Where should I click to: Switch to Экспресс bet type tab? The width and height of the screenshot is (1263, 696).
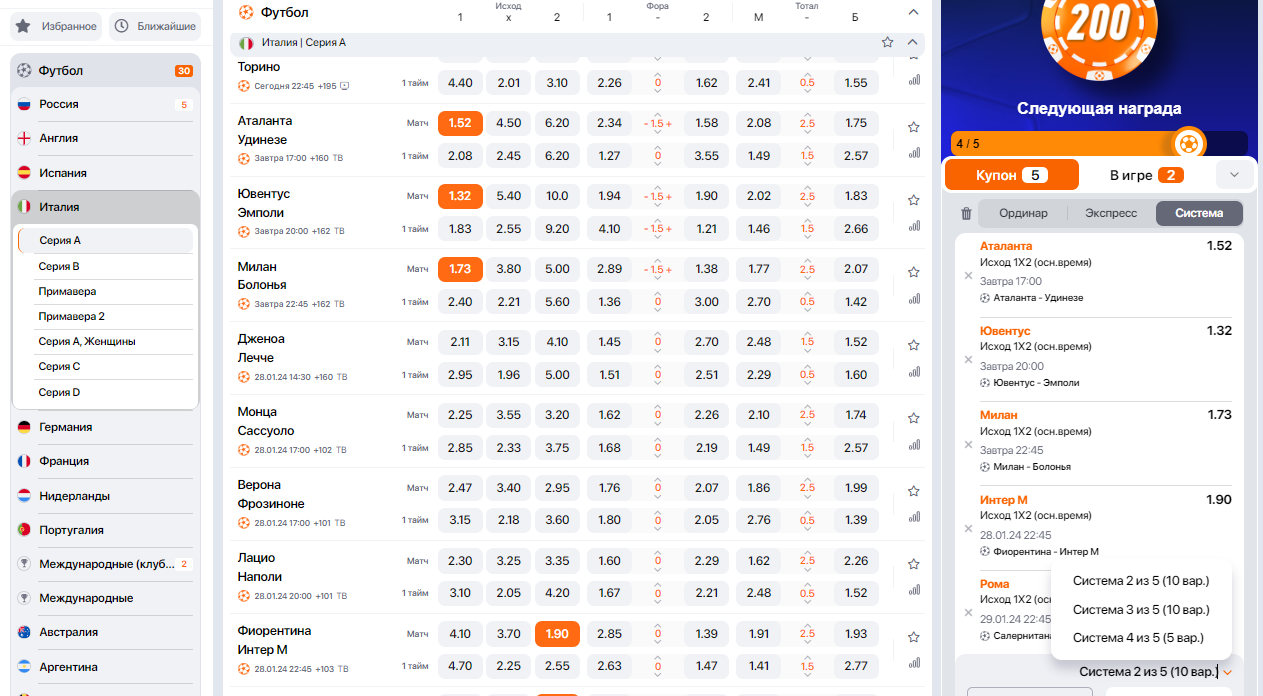tap(1111, 213)
